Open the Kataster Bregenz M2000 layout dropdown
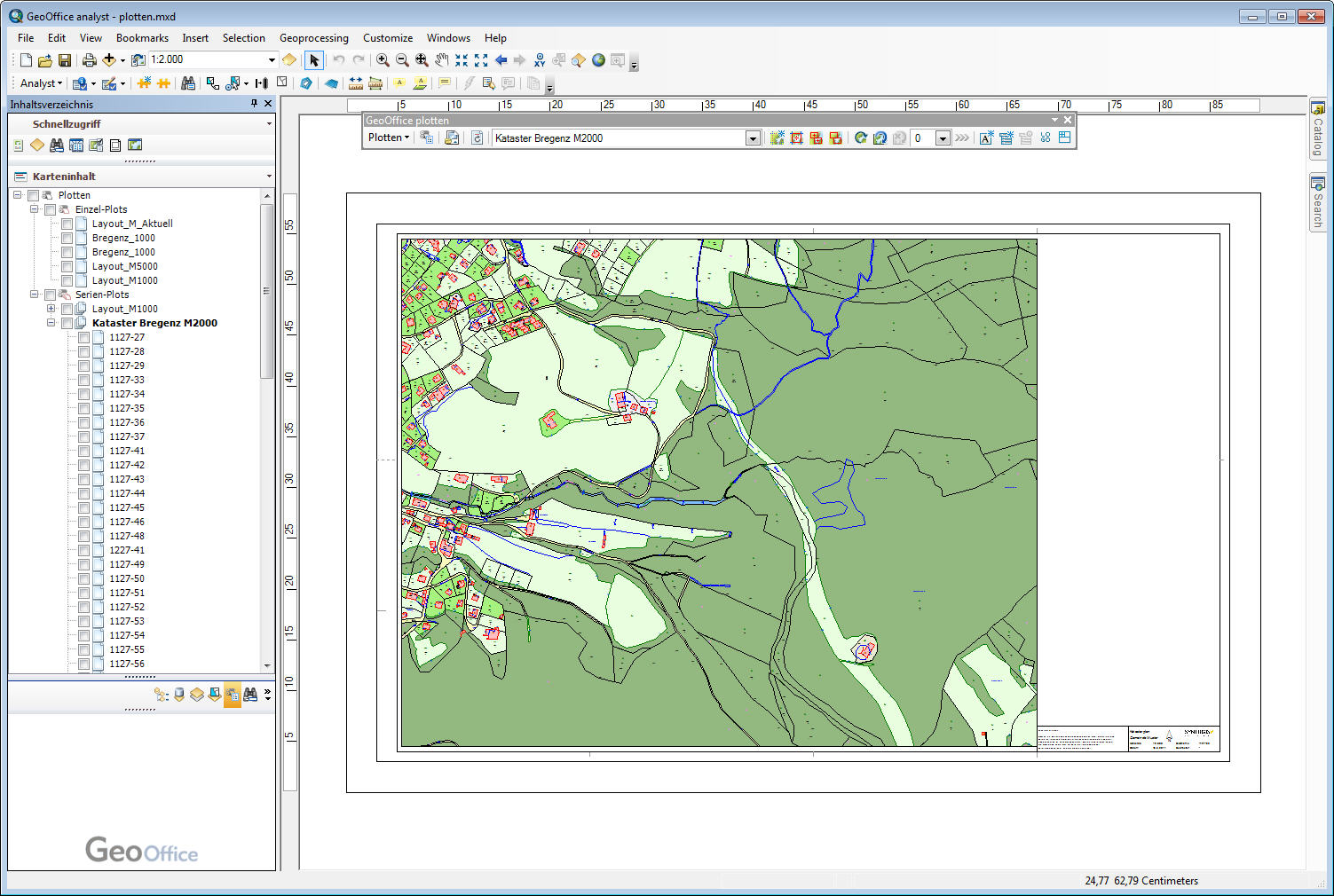 753,138
